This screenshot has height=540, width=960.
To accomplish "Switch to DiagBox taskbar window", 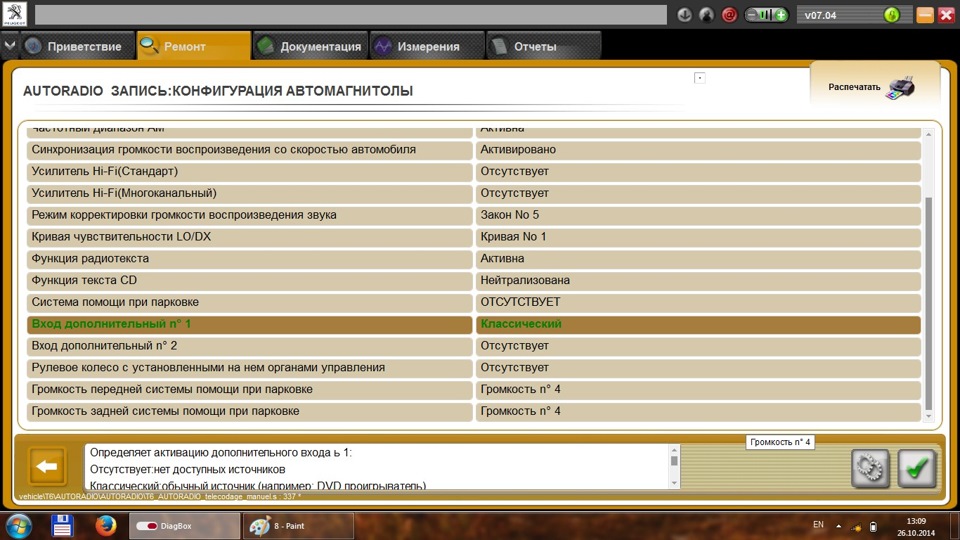I will [184, 526].
